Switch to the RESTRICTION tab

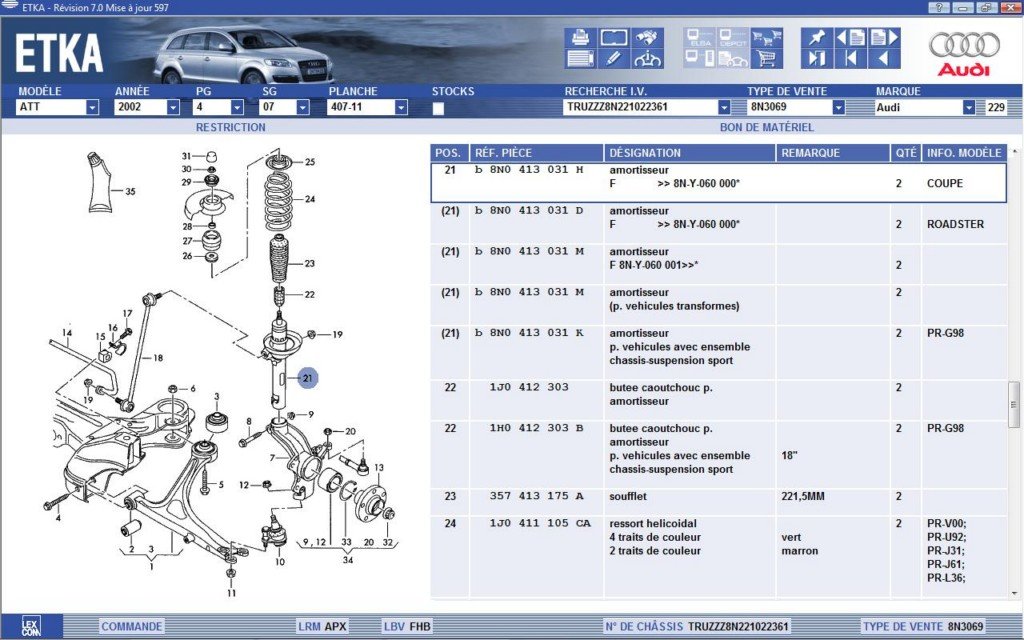coord(230,127)
